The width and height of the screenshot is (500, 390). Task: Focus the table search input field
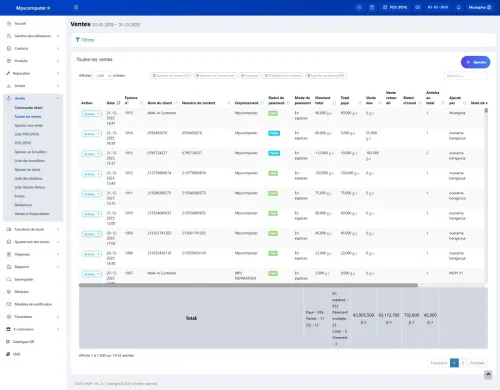[466, 76]
